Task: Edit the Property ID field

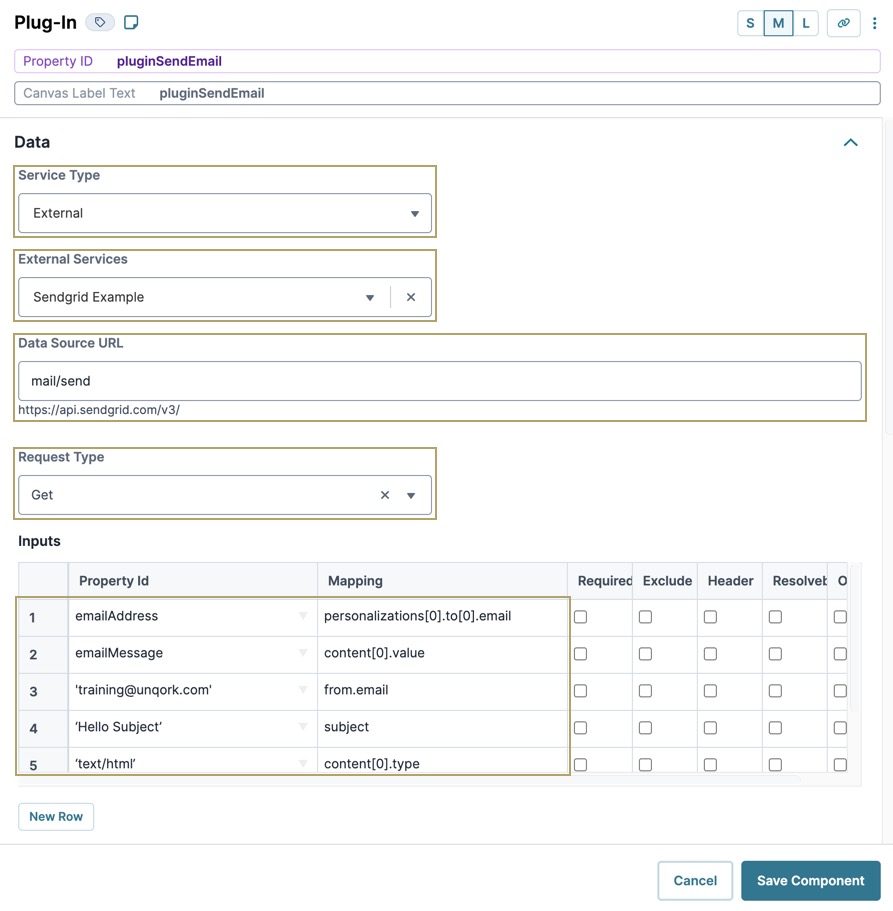Action: tap(447, 61)
